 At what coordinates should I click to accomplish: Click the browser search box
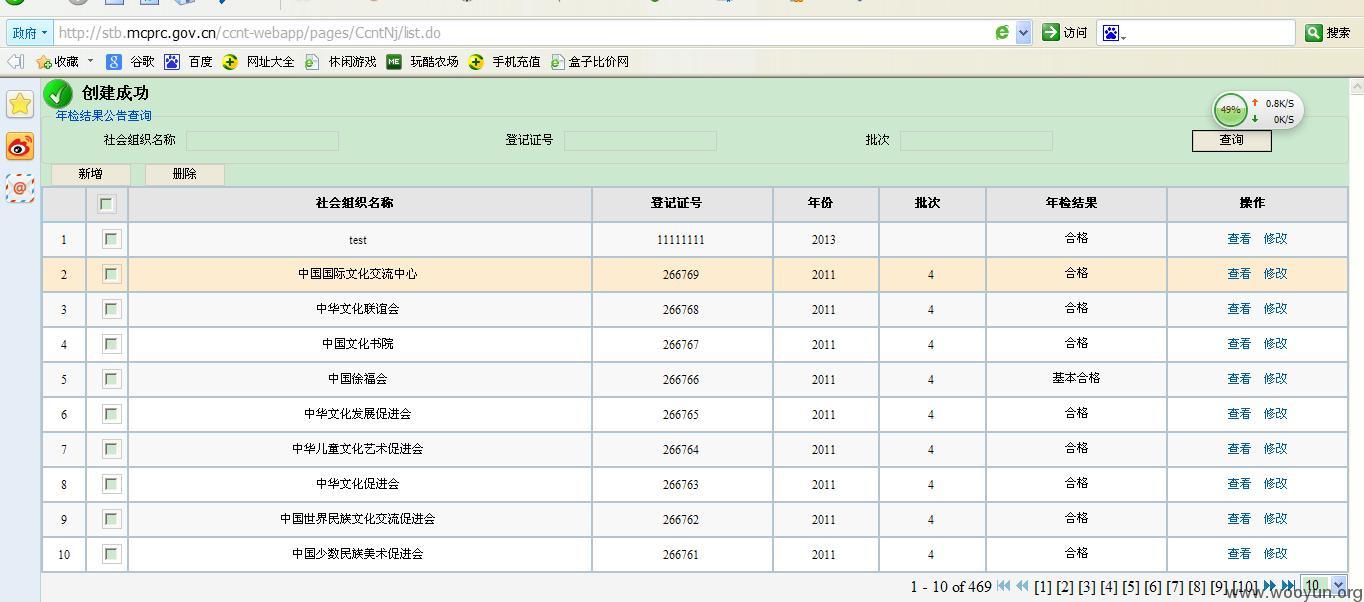1207,33
